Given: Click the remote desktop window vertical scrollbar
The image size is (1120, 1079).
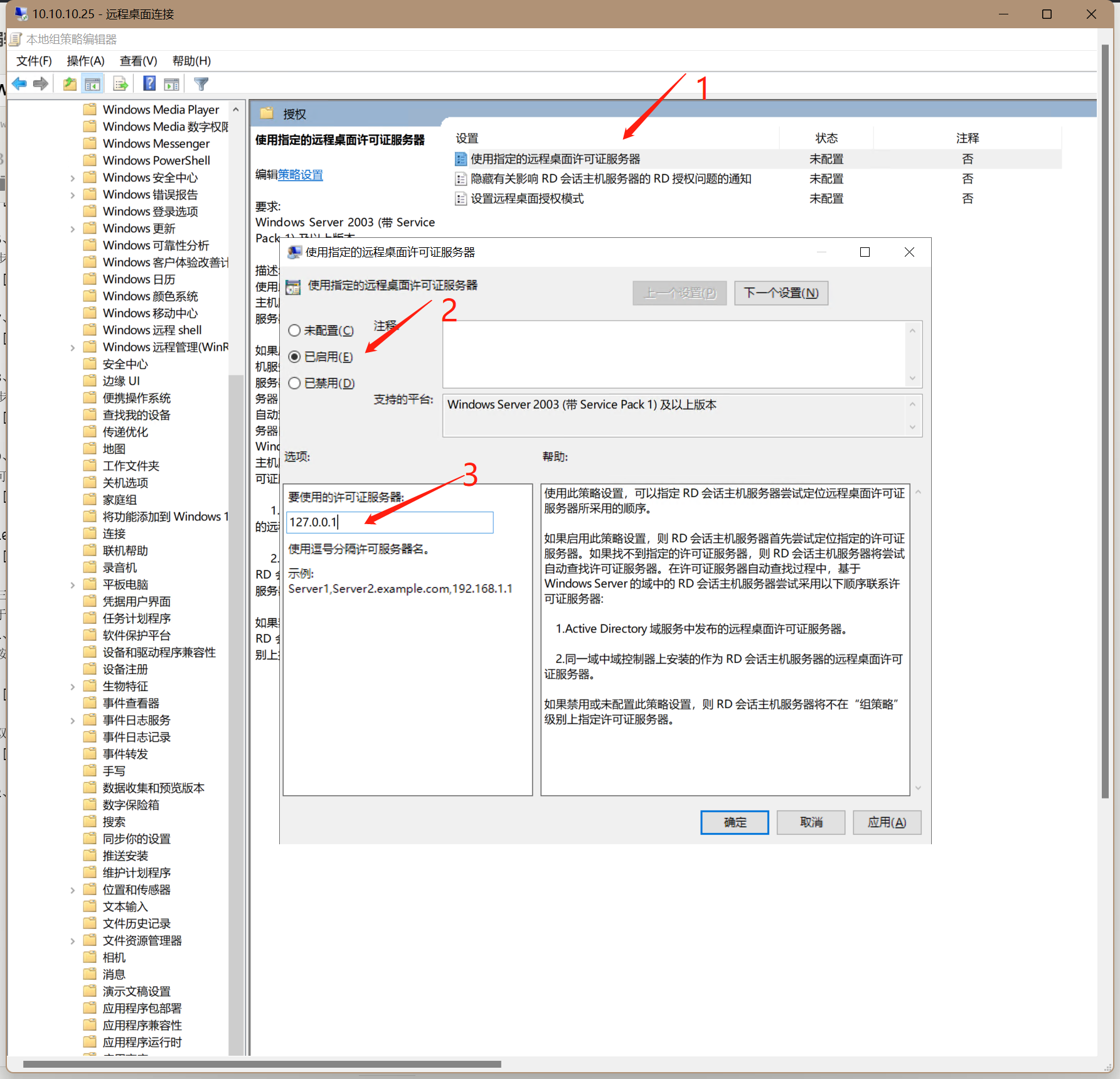Looking at the screenshot, I should click(1105, 421).
